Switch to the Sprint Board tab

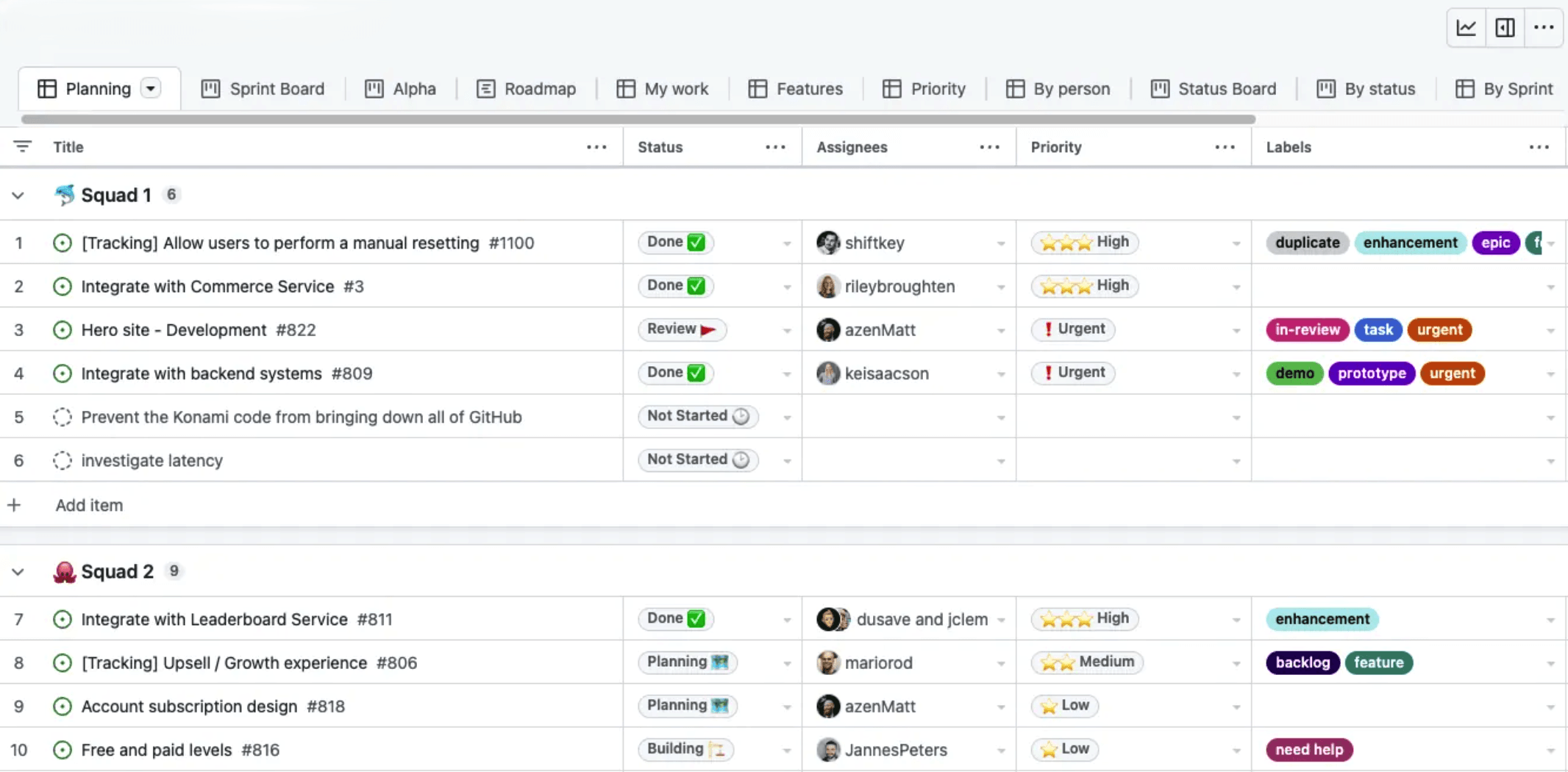point(263,89)
